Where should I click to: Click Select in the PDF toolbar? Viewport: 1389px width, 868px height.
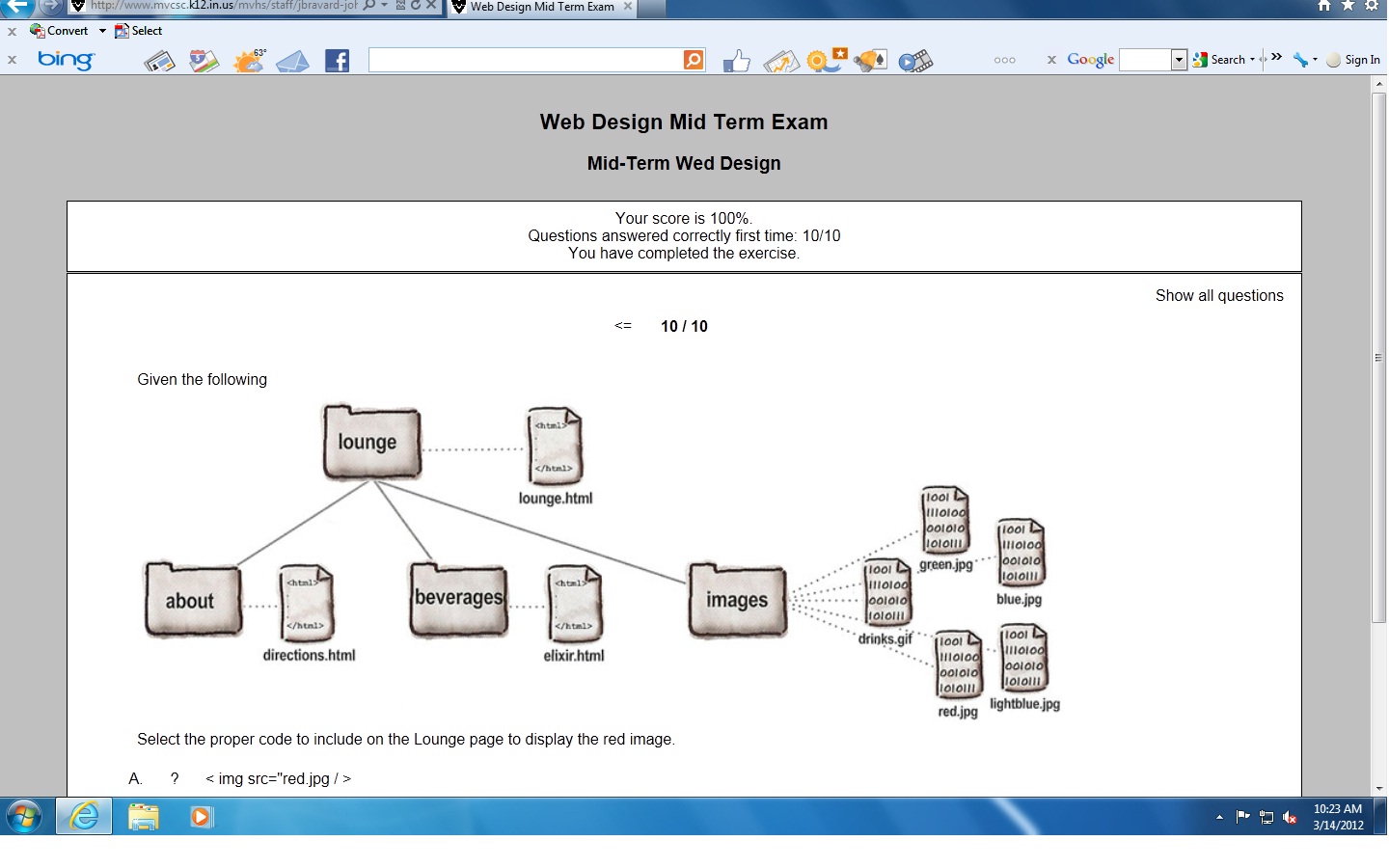coord(139,31)
